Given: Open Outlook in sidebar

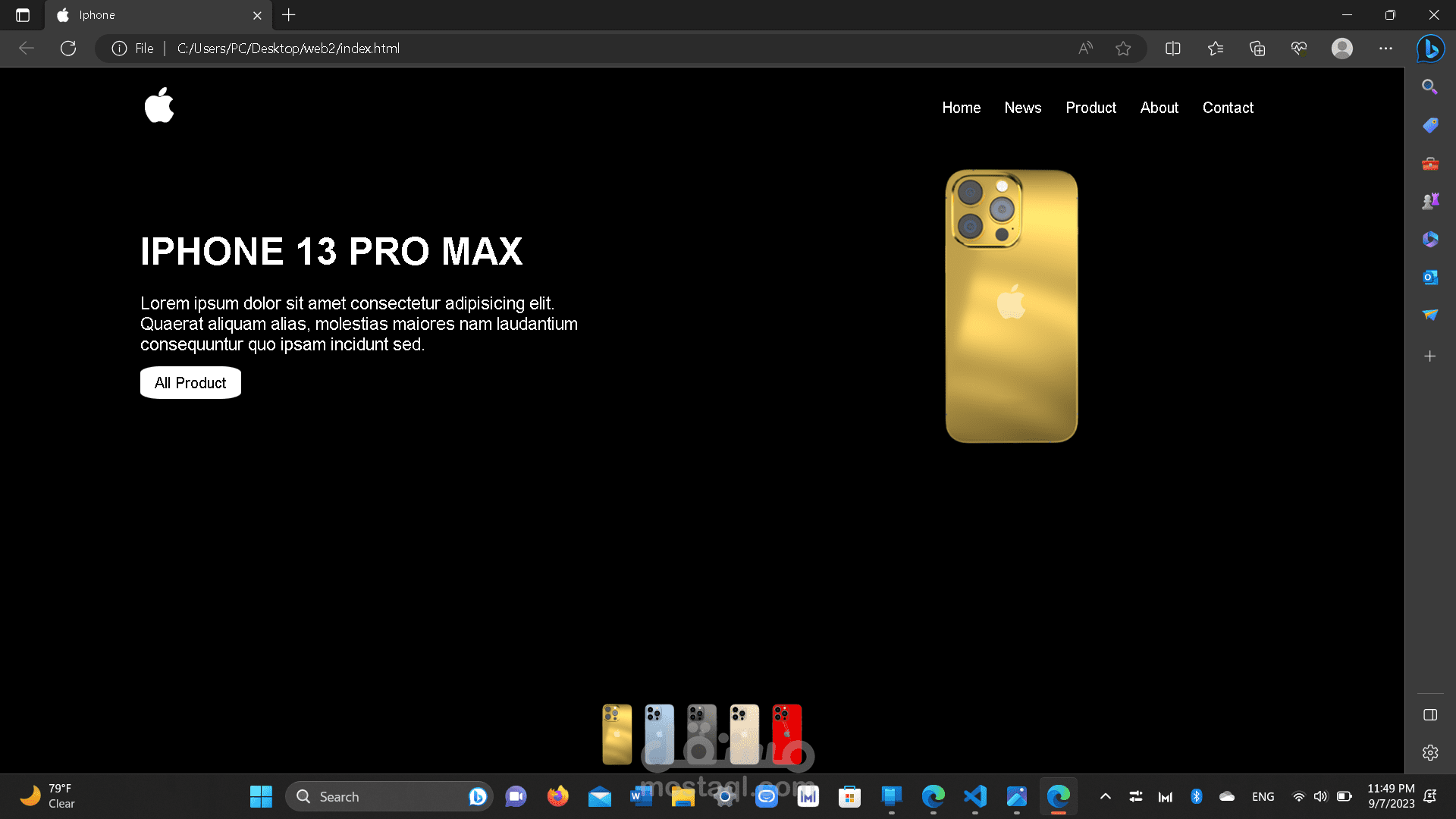Looking at the screenshot, I should pyautogui.click(x=1430, y=277).
